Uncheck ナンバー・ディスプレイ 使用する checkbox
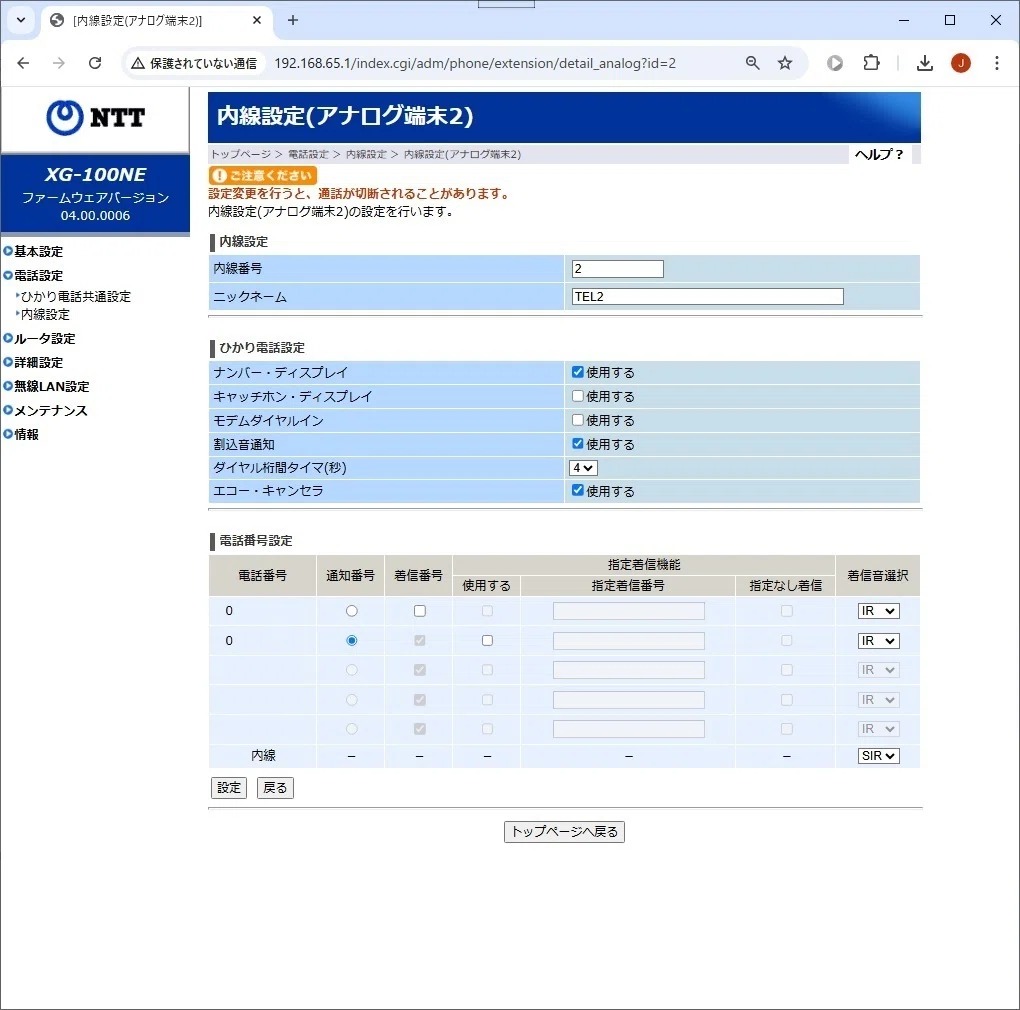 tap(578, 372)
